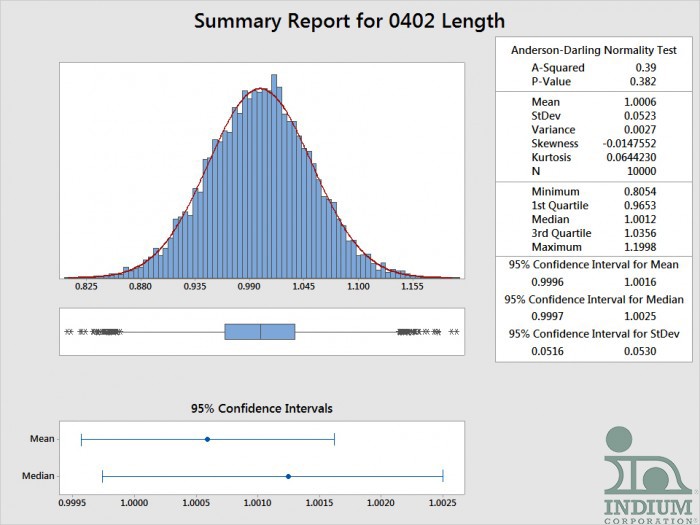The width and height of the screenshot is (700, 525).
Task: Click the histogram axis label 0.880
Action: coord(141,286)
